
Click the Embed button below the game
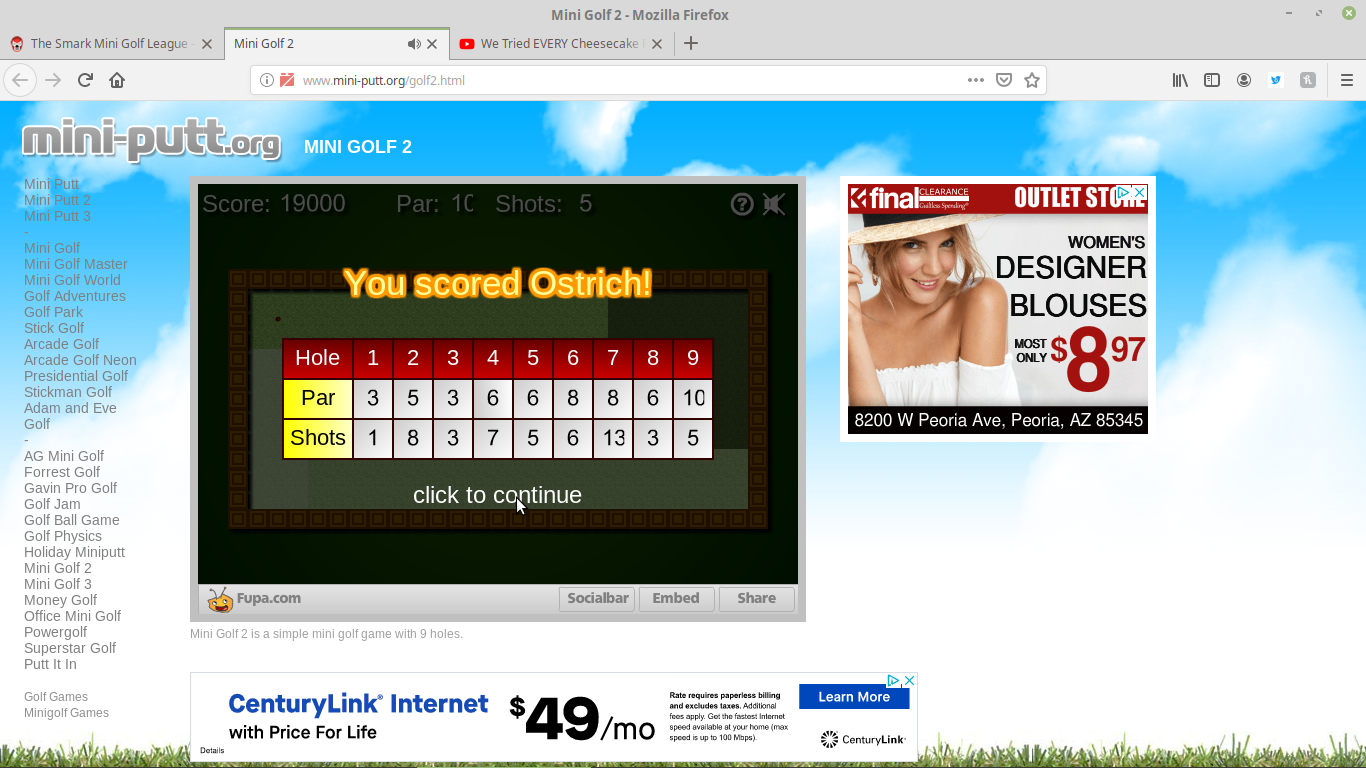676,598
